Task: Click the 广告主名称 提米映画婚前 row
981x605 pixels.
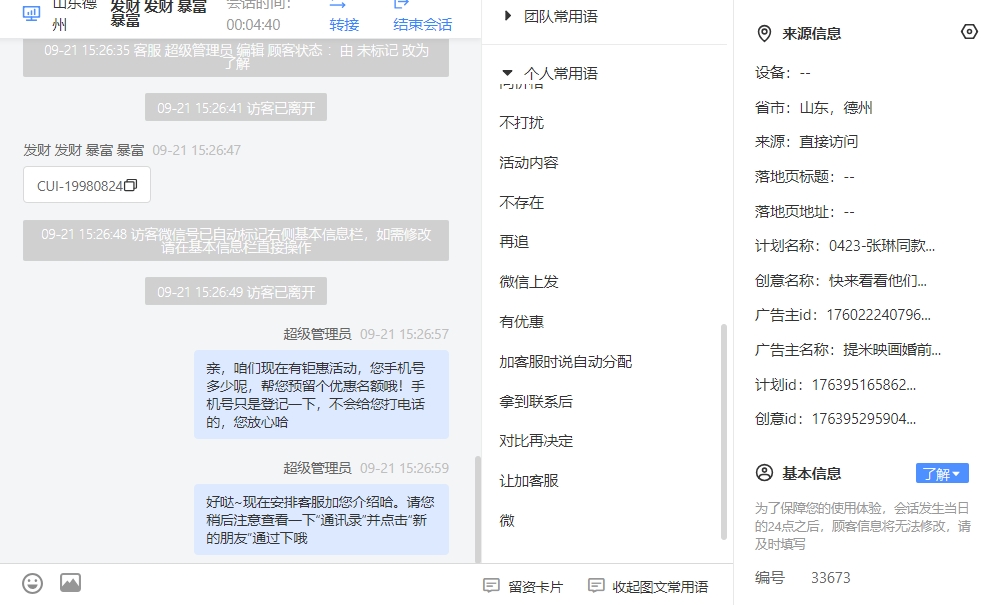Action: click(848, 350)
